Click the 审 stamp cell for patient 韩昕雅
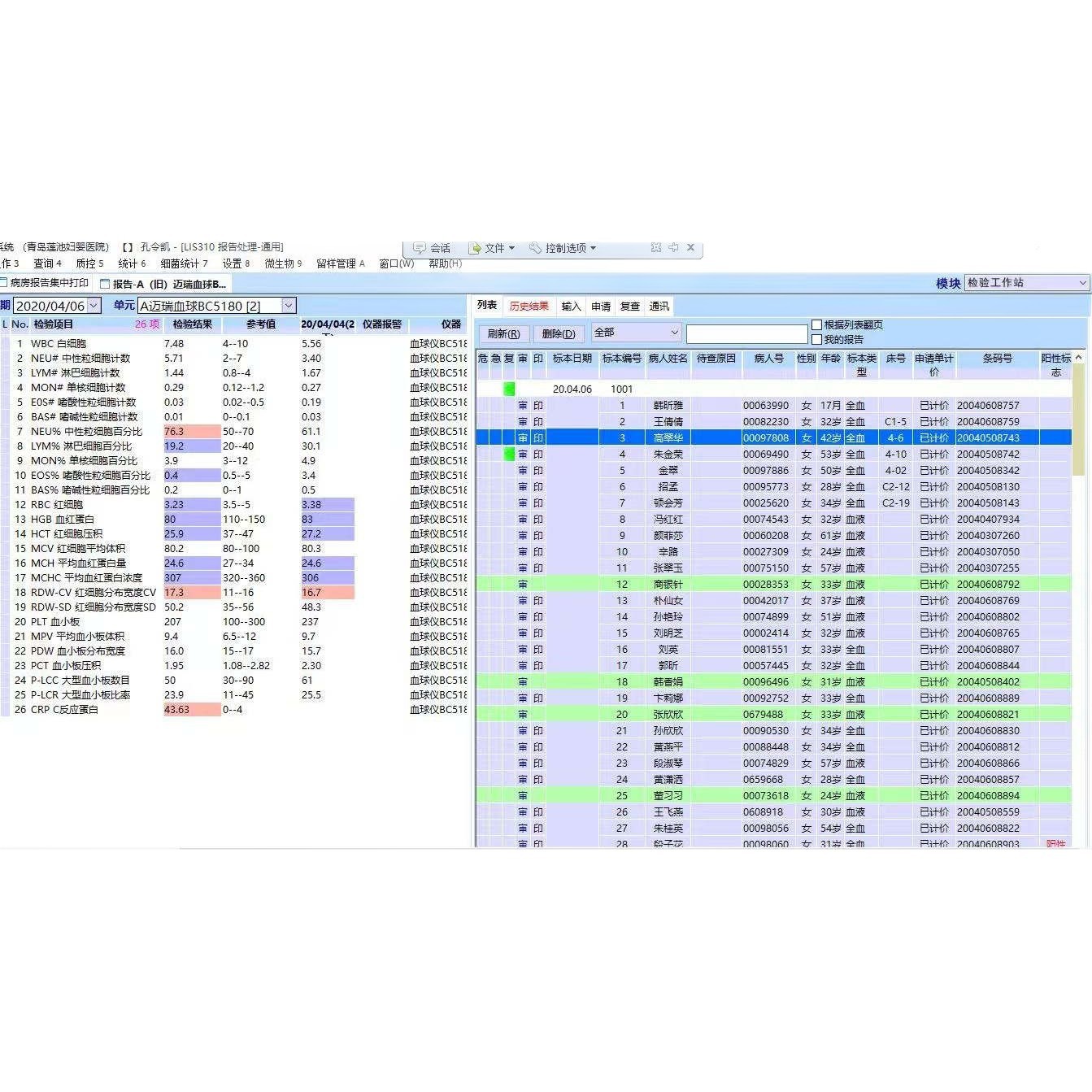This screenshot has height=1092, width=1092. (523, 405)
